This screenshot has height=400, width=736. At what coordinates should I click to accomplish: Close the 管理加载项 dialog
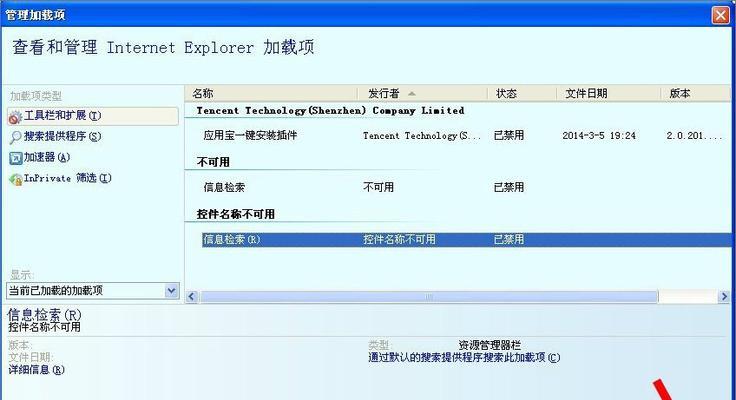tap(721, 15)
